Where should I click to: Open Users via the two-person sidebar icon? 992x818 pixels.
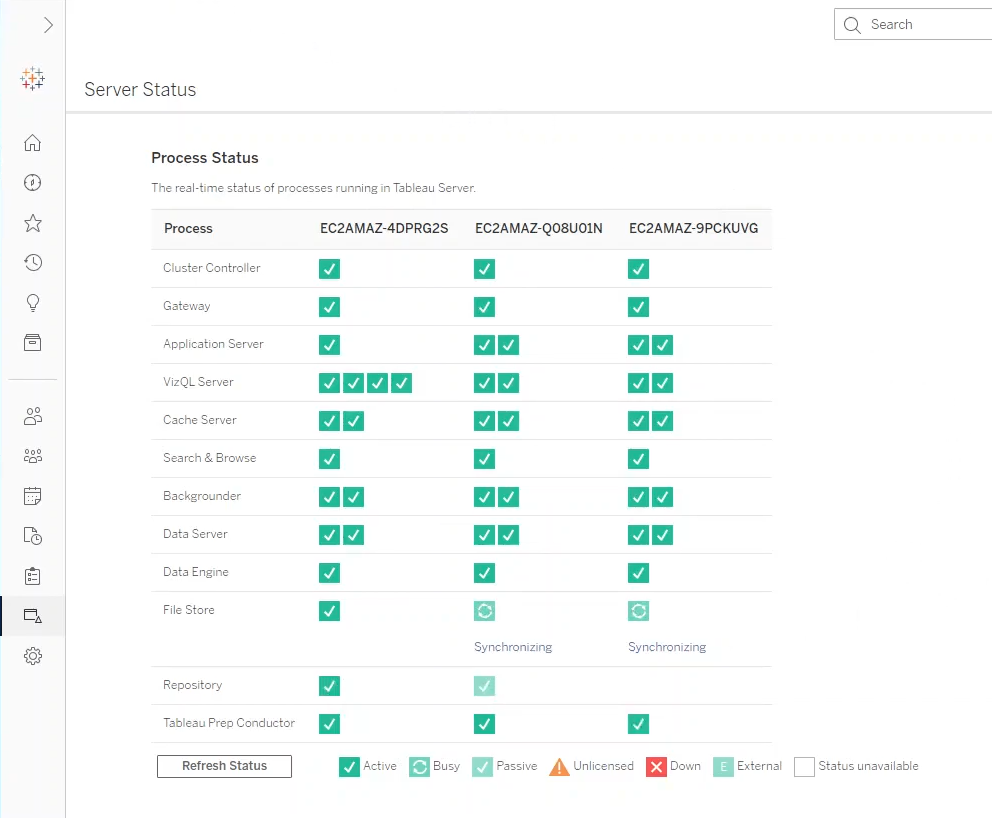[32, 416]
